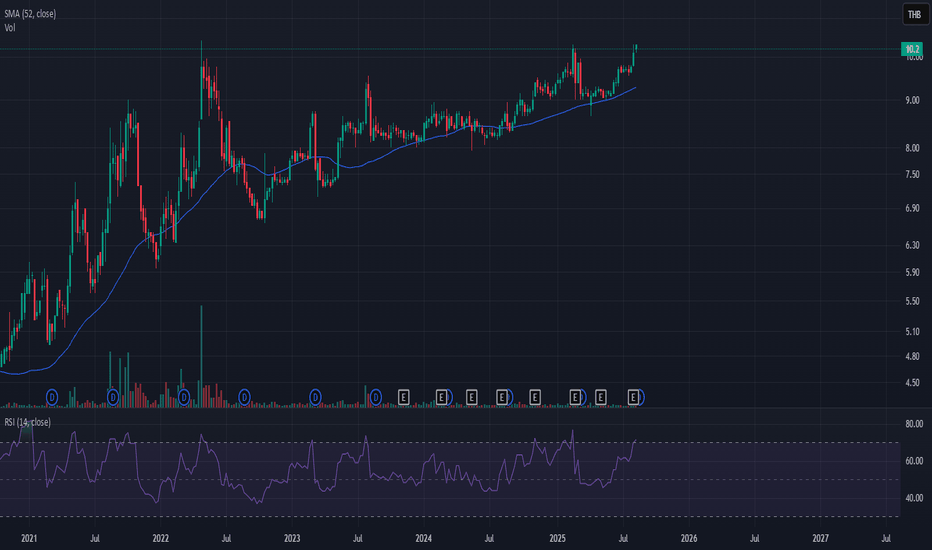Click the 2027 label on time axis
The width and height of the screenshot is (932, 550).
(820, 538)
